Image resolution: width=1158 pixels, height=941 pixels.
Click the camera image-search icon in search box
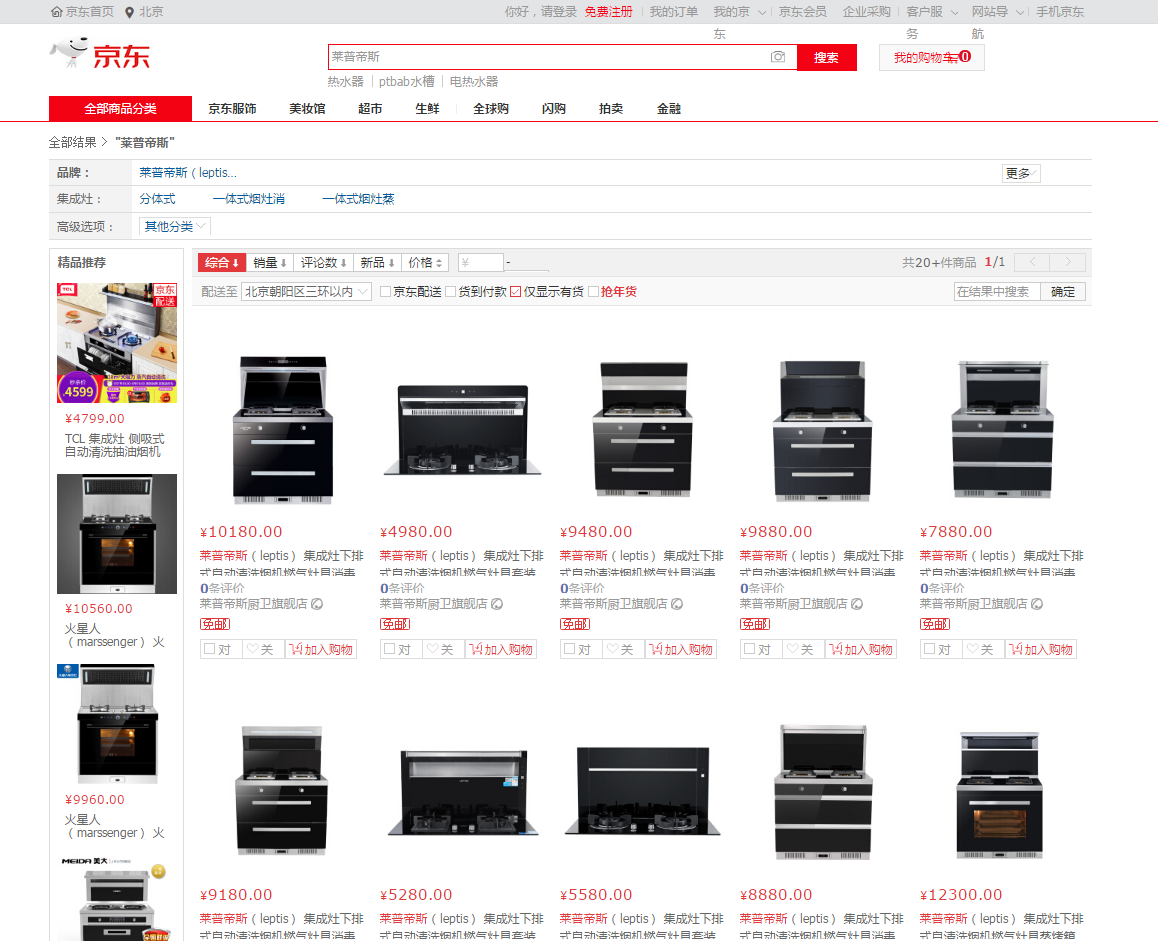pyautogui.click(x=778, y=57)
